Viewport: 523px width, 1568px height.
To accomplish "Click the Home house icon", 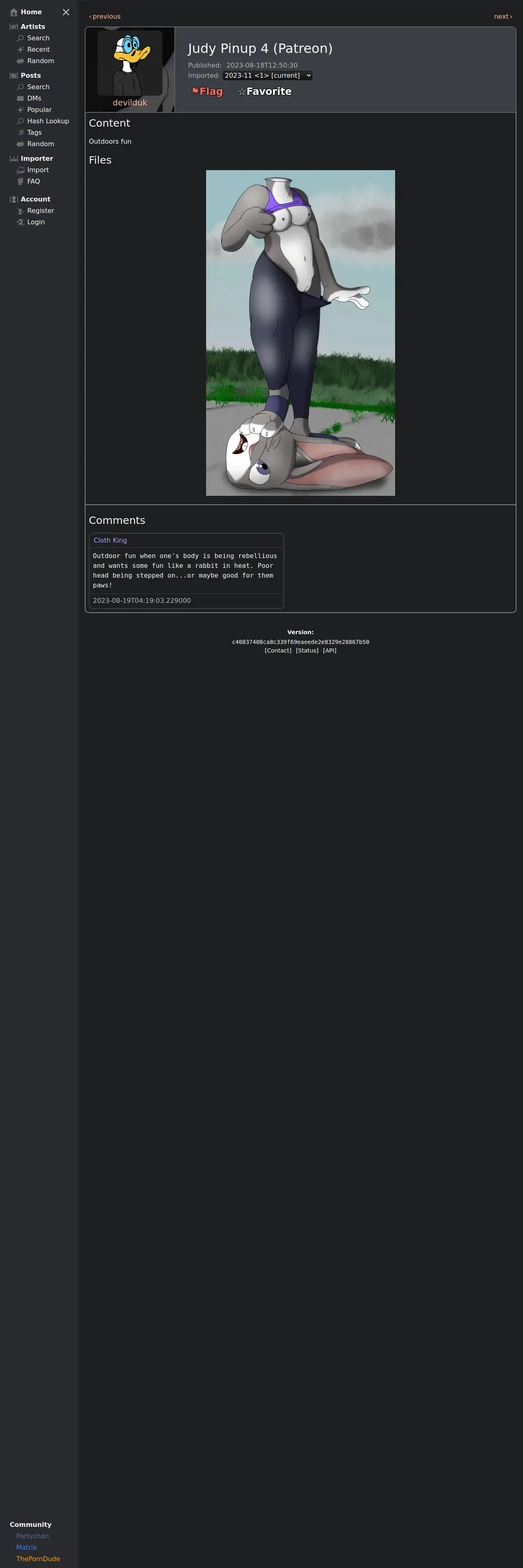I will pyautogui.click(x=14, y=12).
